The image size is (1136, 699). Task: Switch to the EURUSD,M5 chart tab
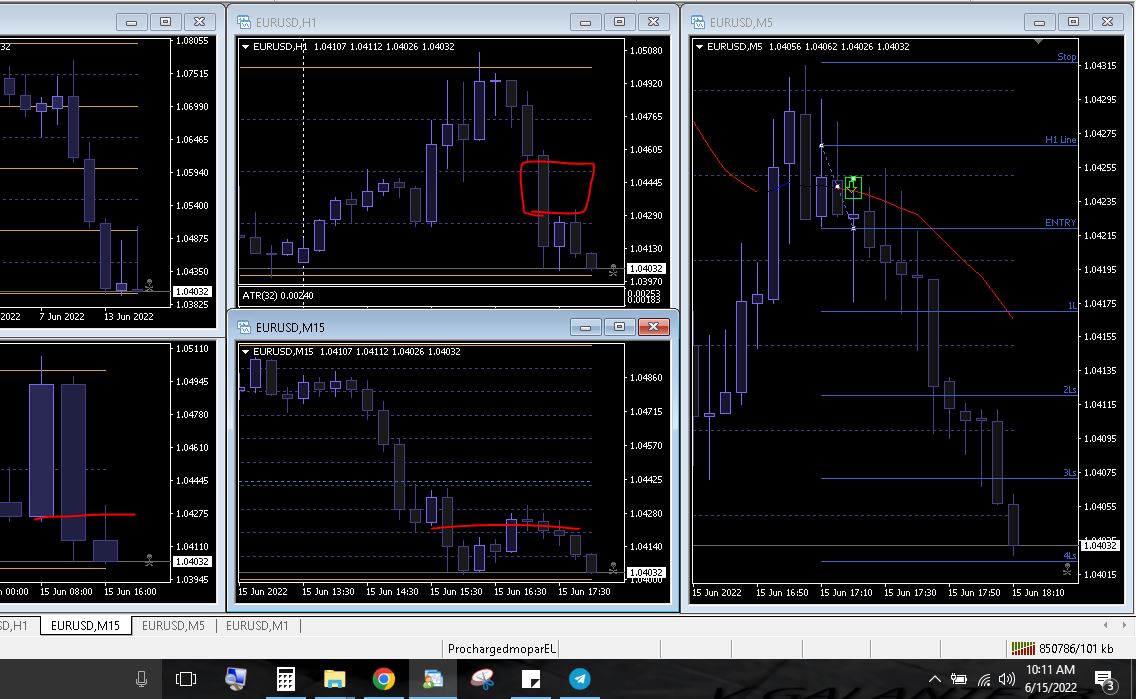click(x=173, y=625)
